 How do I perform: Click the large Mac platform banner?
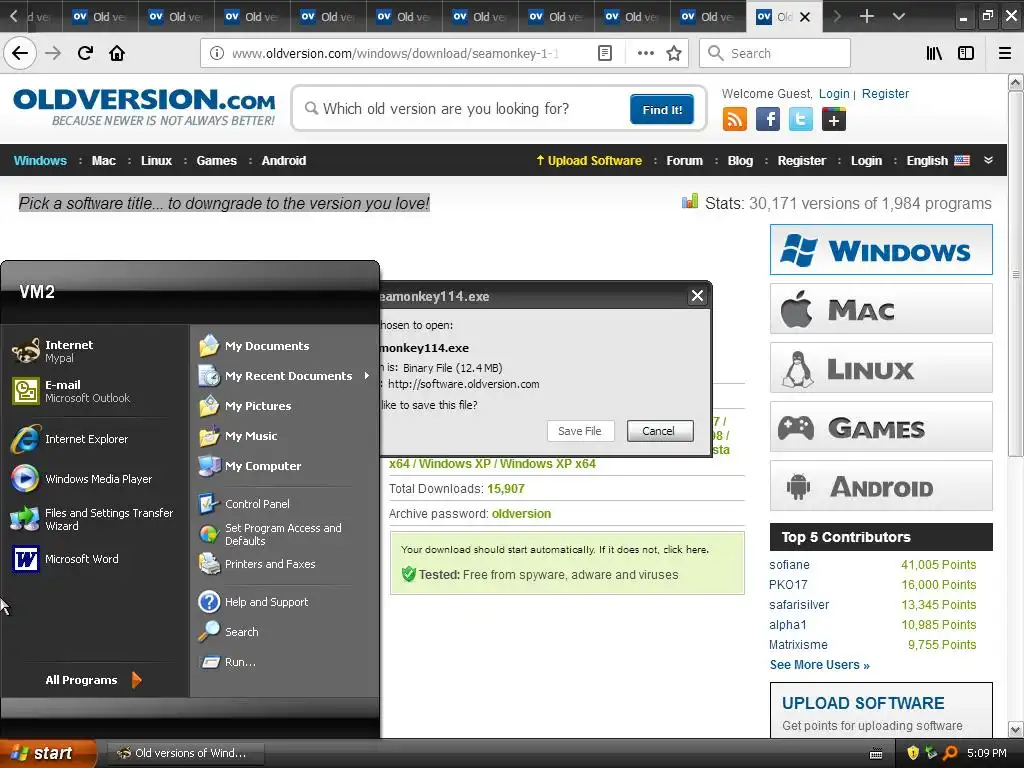point(881,308)
